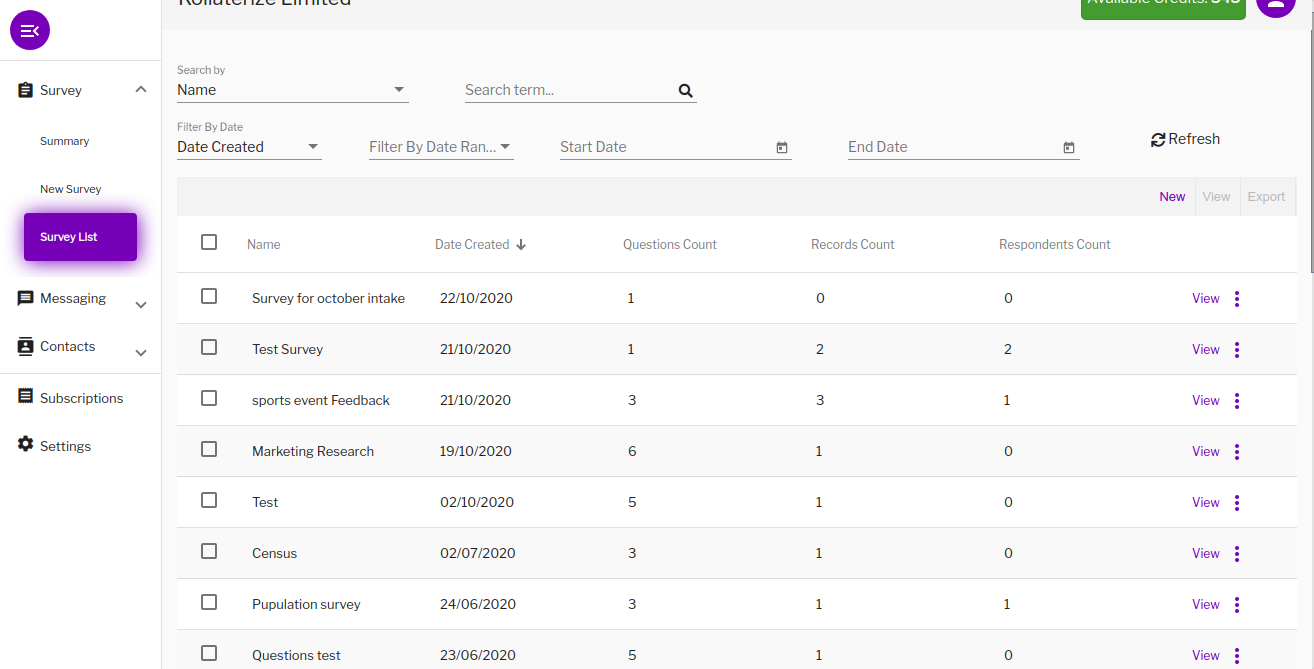Image resolution: width=1314 pixels, height=669 pixels.
Task: Sort by Records Count column header
Action: pos(853,244)
